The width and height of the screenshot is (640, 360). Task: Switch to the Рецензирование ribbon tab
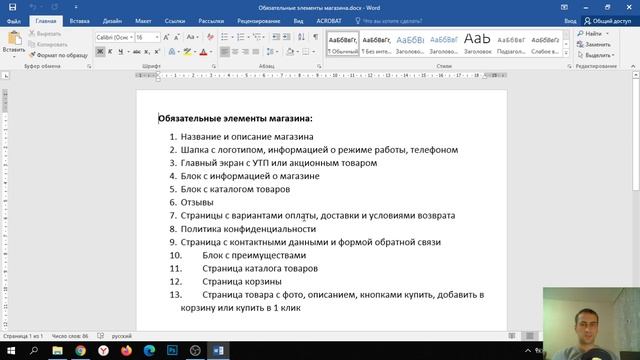259,21
